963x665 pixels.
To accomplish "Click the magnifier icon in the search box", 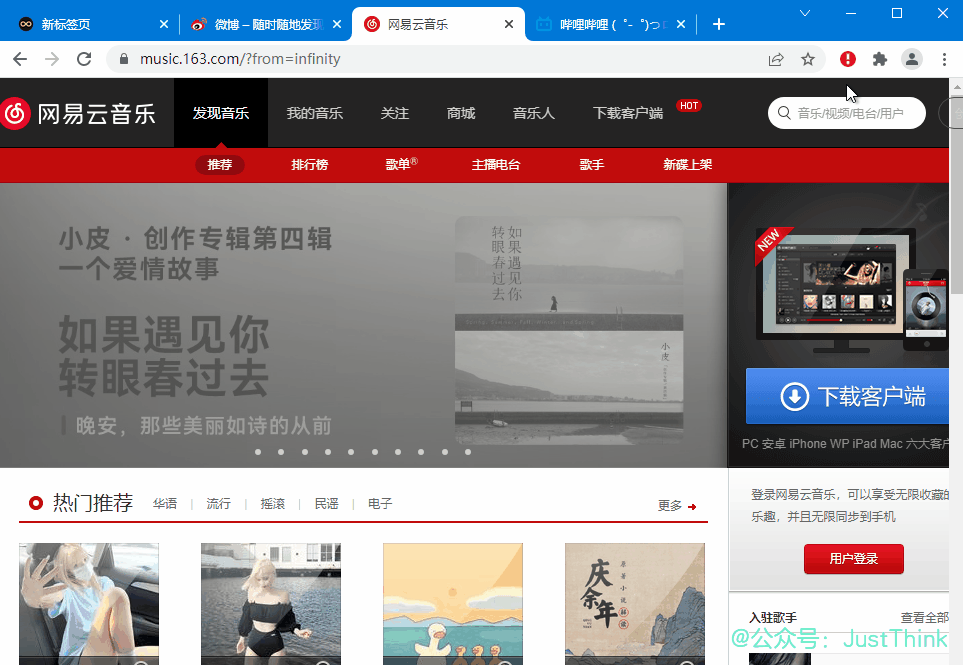I will point(784,113).
